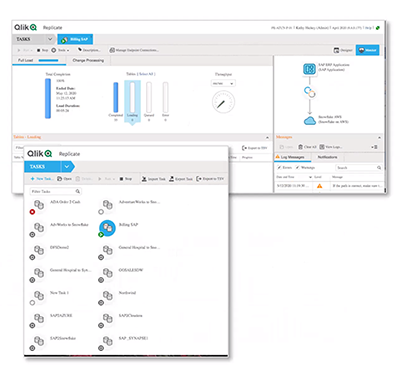The width and height of the screenshot is (400, 366).
Task: Click Export to TSV in the tasks toolbar
Action: (210, 179)
